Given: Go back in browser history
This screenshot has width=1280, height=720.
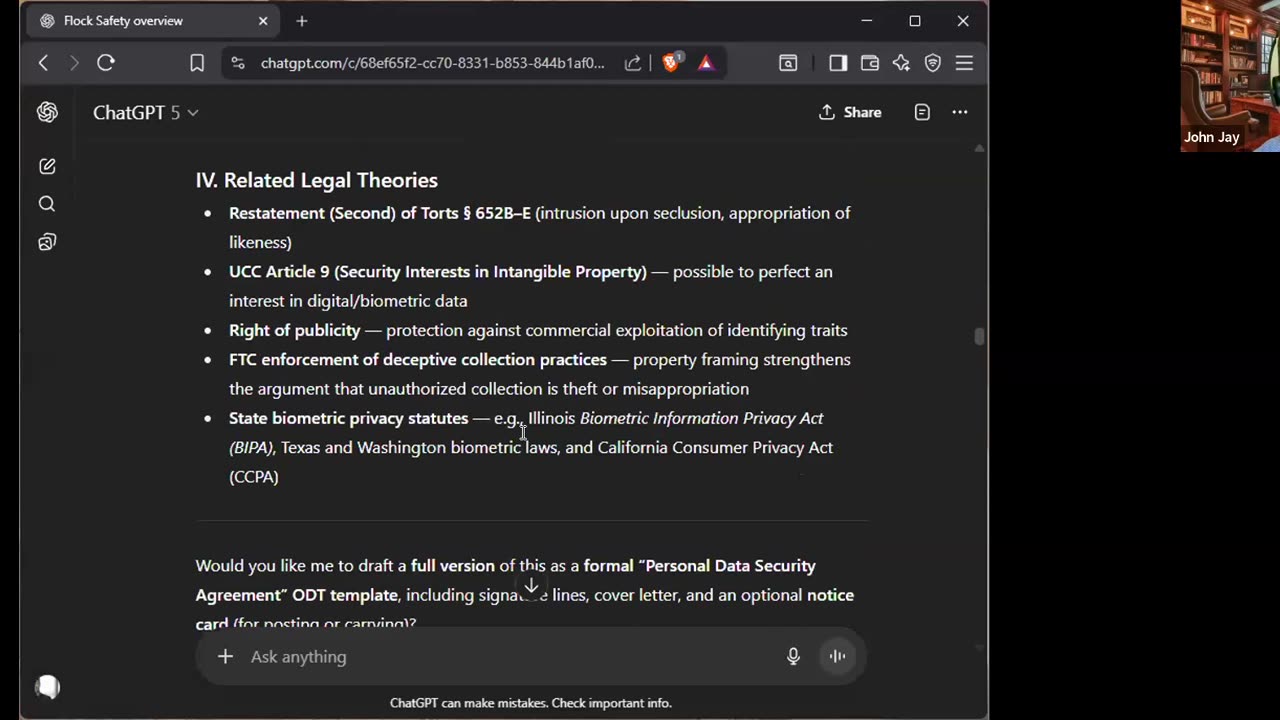Looking at the screenshot, I should [43, 63].
